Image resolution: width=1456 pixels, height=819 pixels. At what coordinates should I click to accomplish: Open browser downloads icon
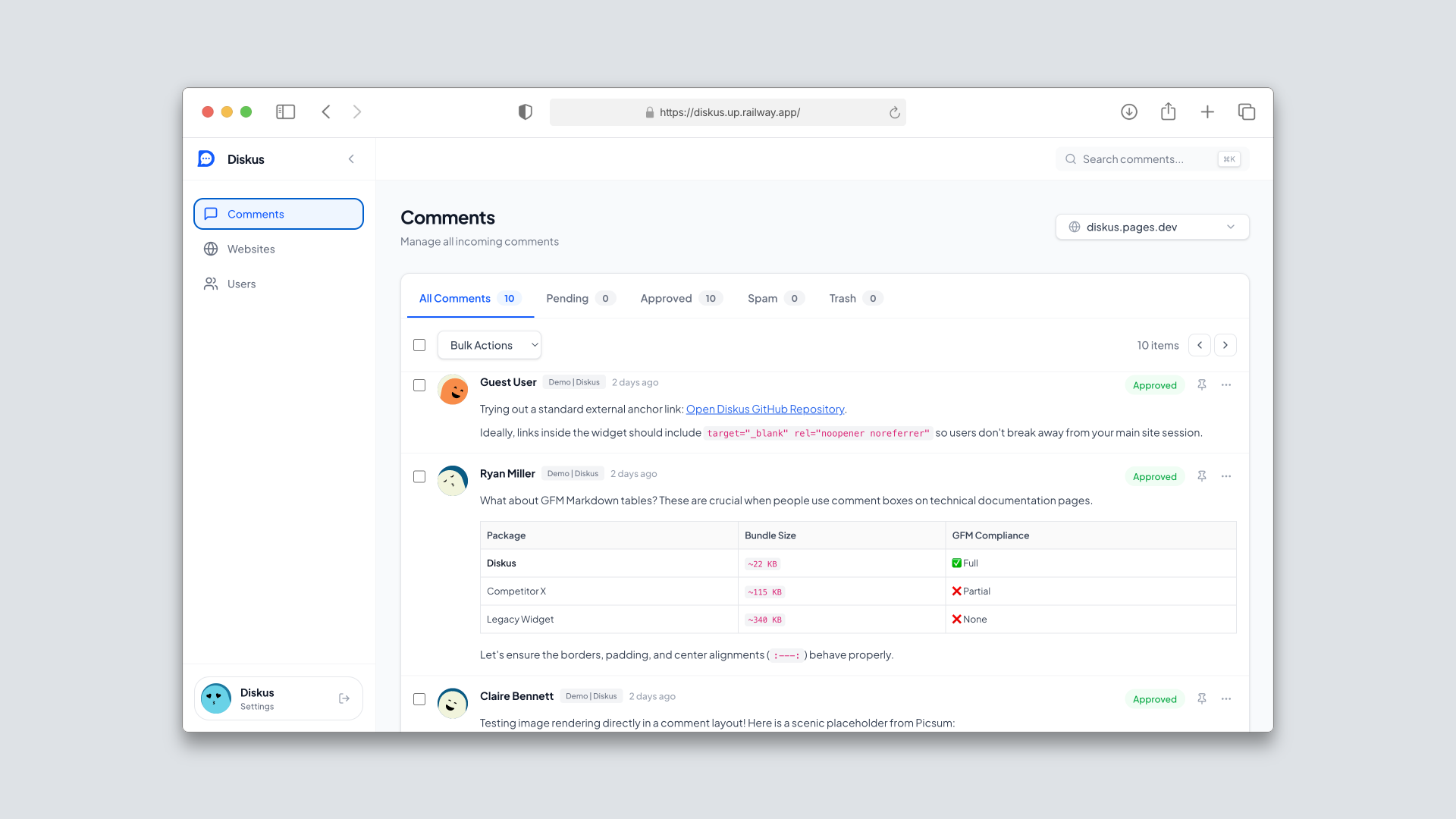(x=1129, y=112)
